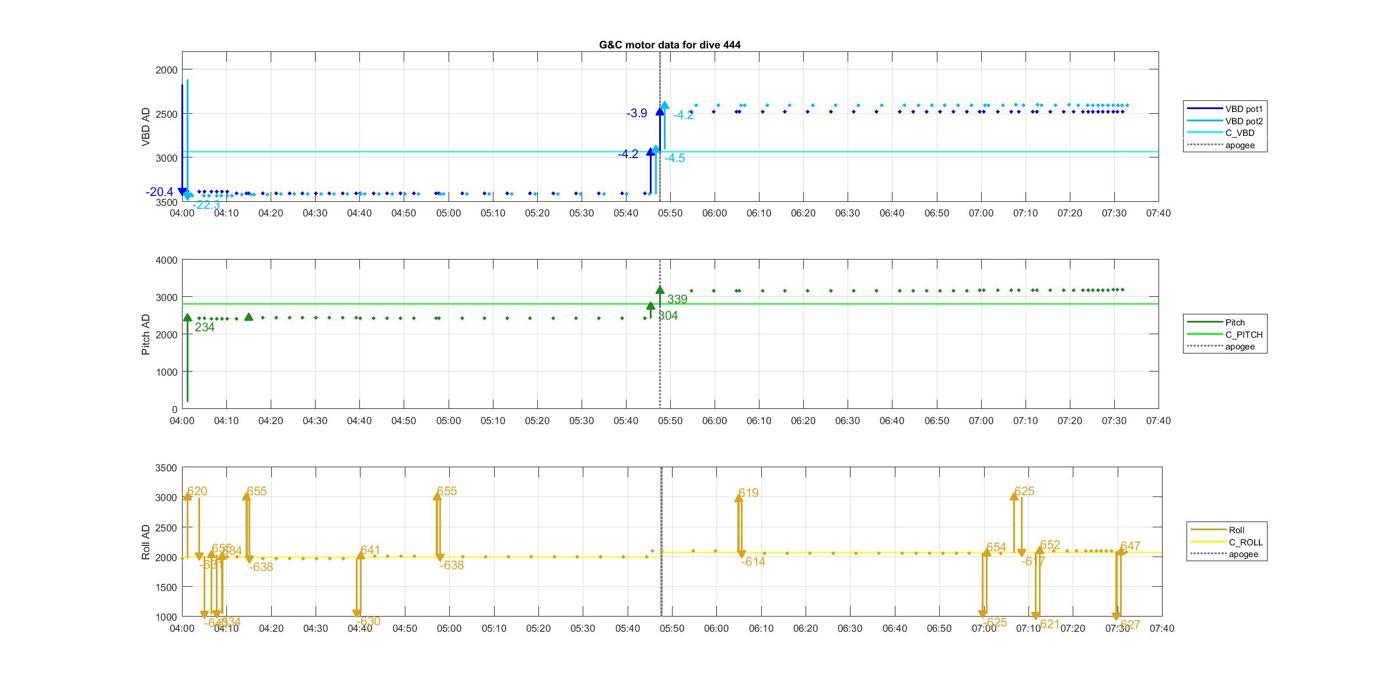Click the "234" pitch data label
This screenshot has height=693, width=1400.
tap(204, 327)
